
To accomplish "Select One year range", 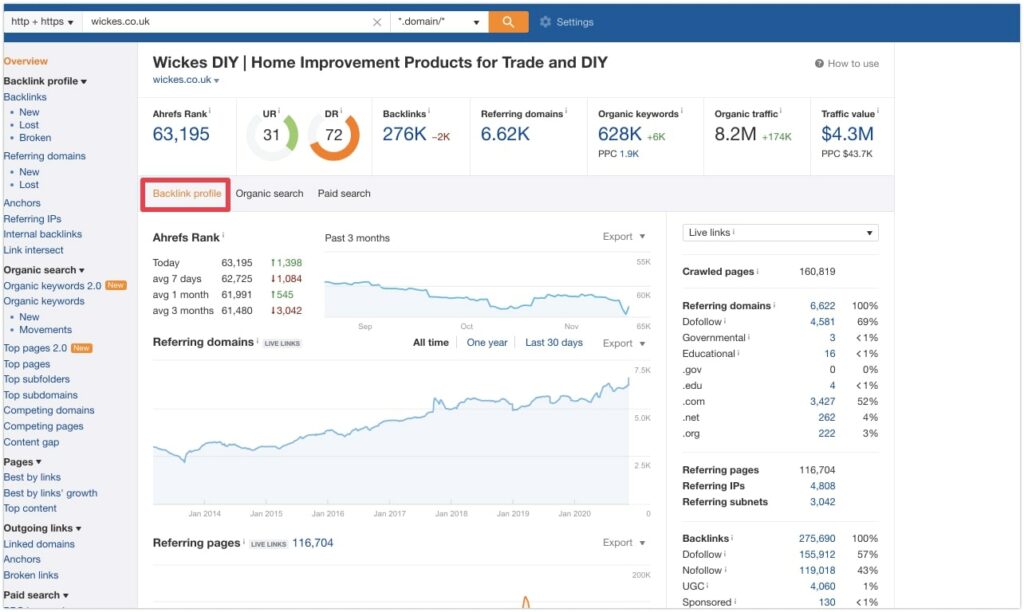I will (x=487, y=342).
